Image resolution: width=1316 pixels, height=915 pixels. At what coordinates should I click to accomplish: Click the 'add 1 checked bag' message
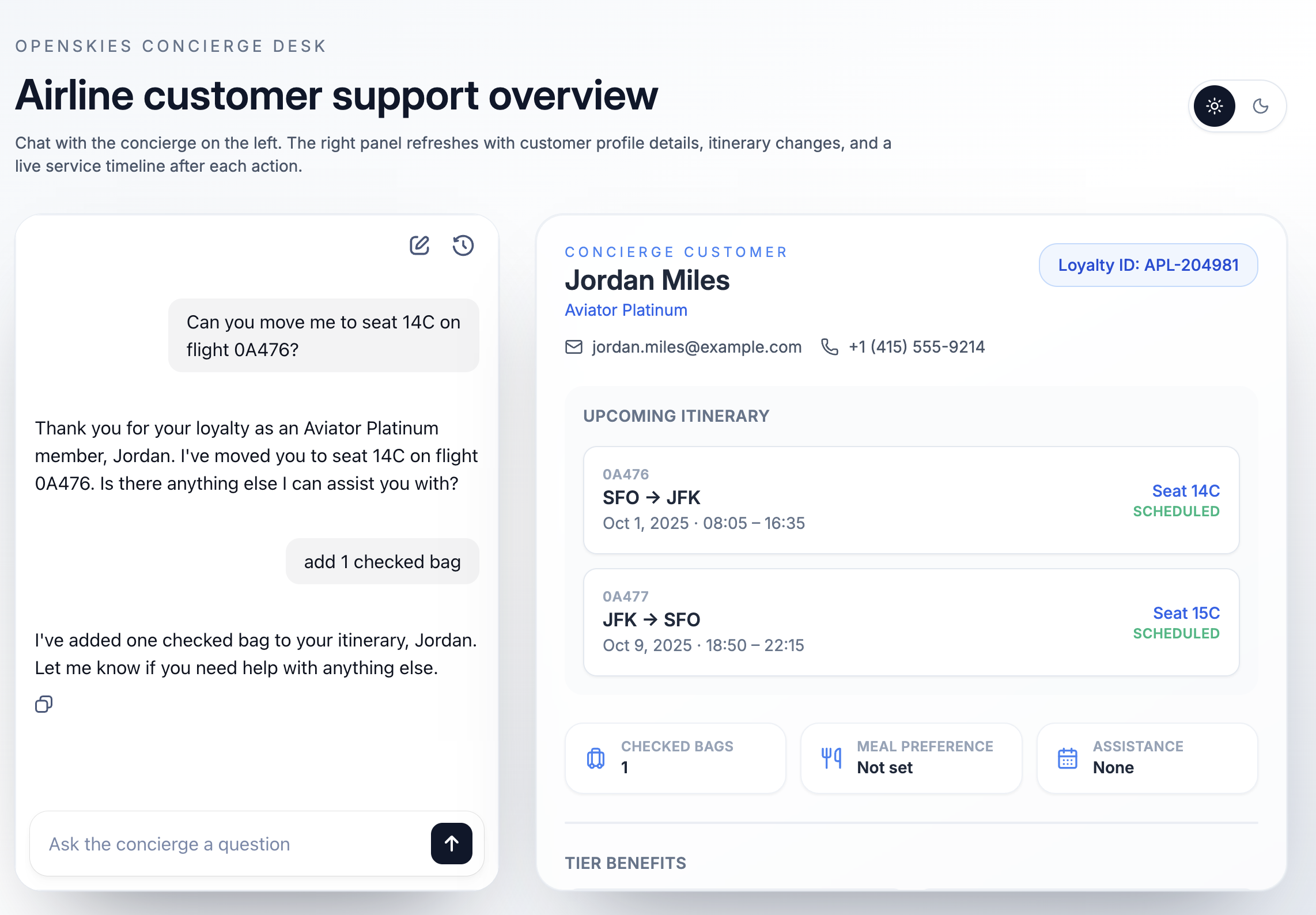pos(383,561)
